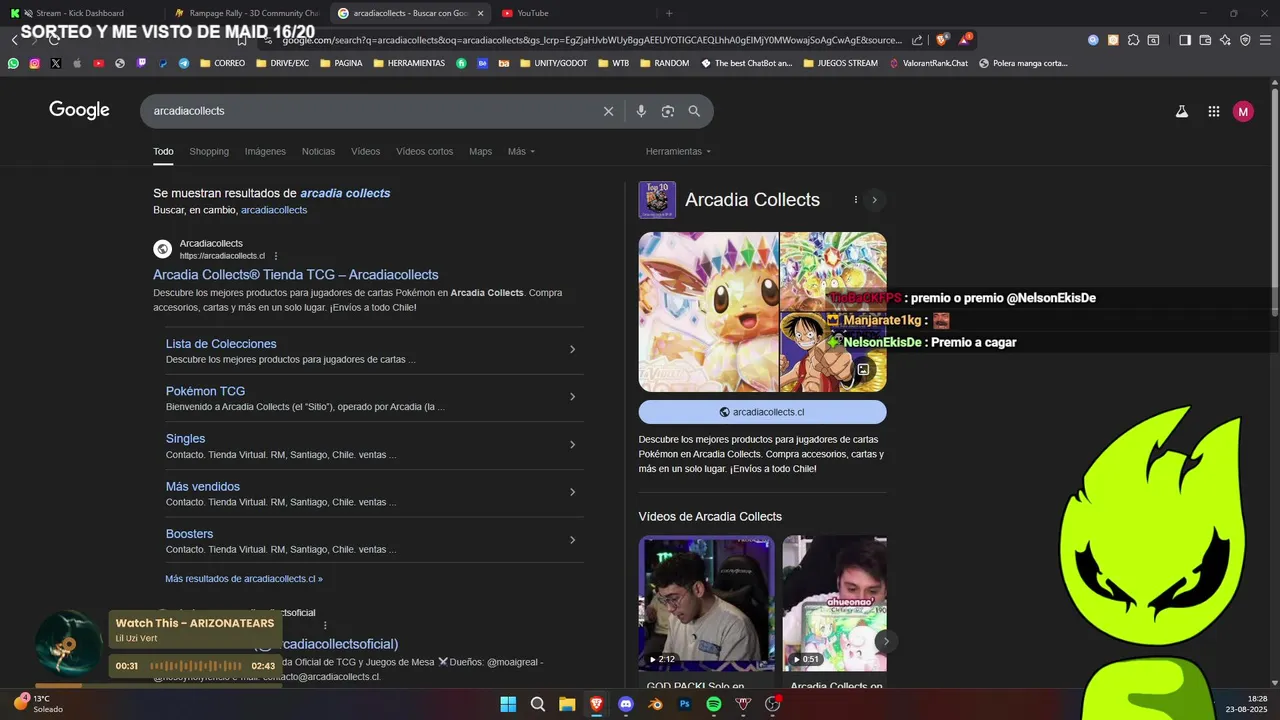Open Photoshop from the taskbar

tap(685, 704)
